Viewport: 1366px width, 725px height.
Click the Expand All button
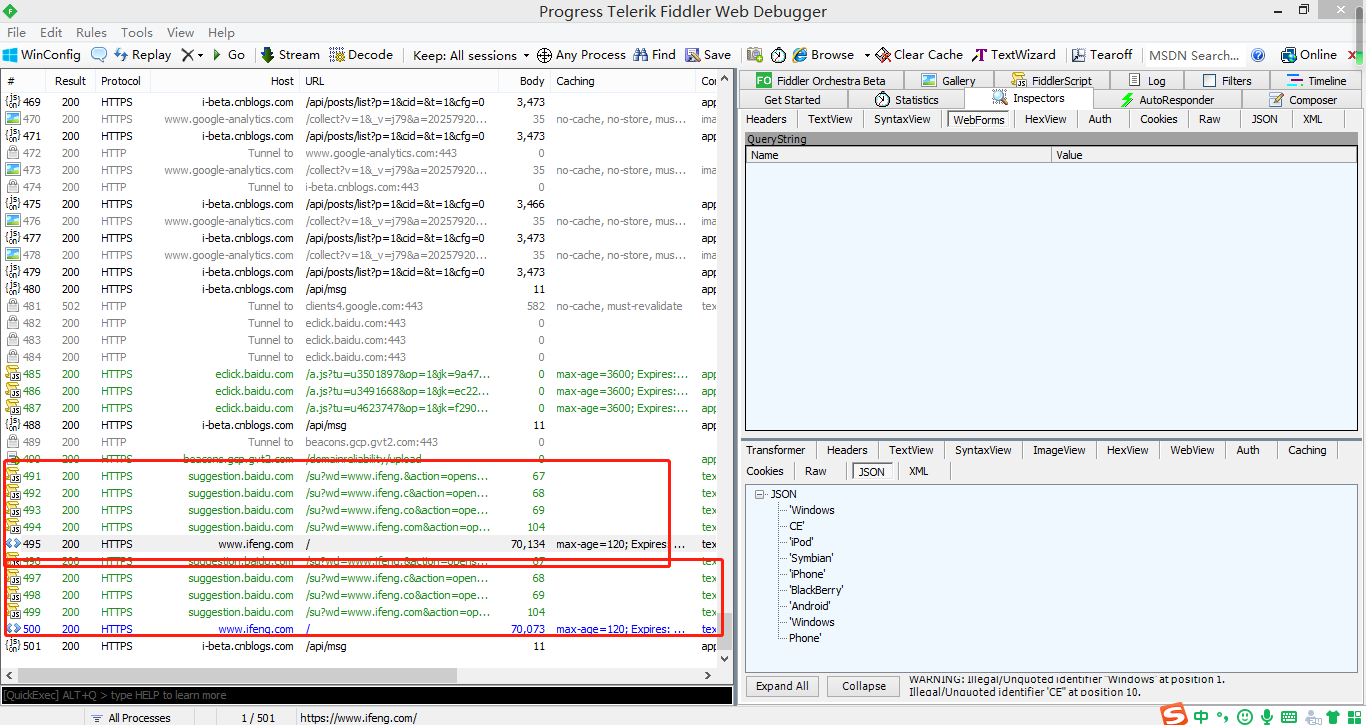[x=782, y=686]
